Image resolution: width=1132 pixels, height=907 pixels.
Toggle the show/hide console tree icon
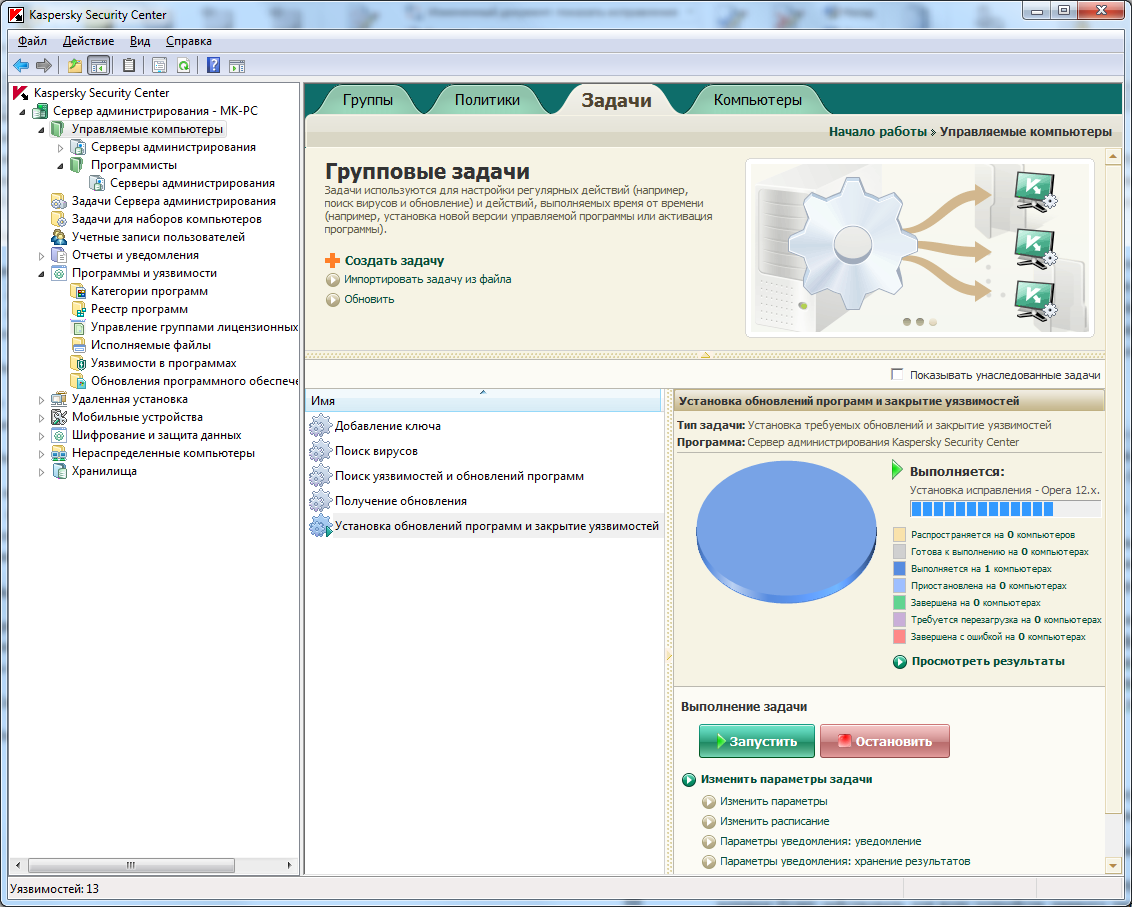(x=98, y=66)
